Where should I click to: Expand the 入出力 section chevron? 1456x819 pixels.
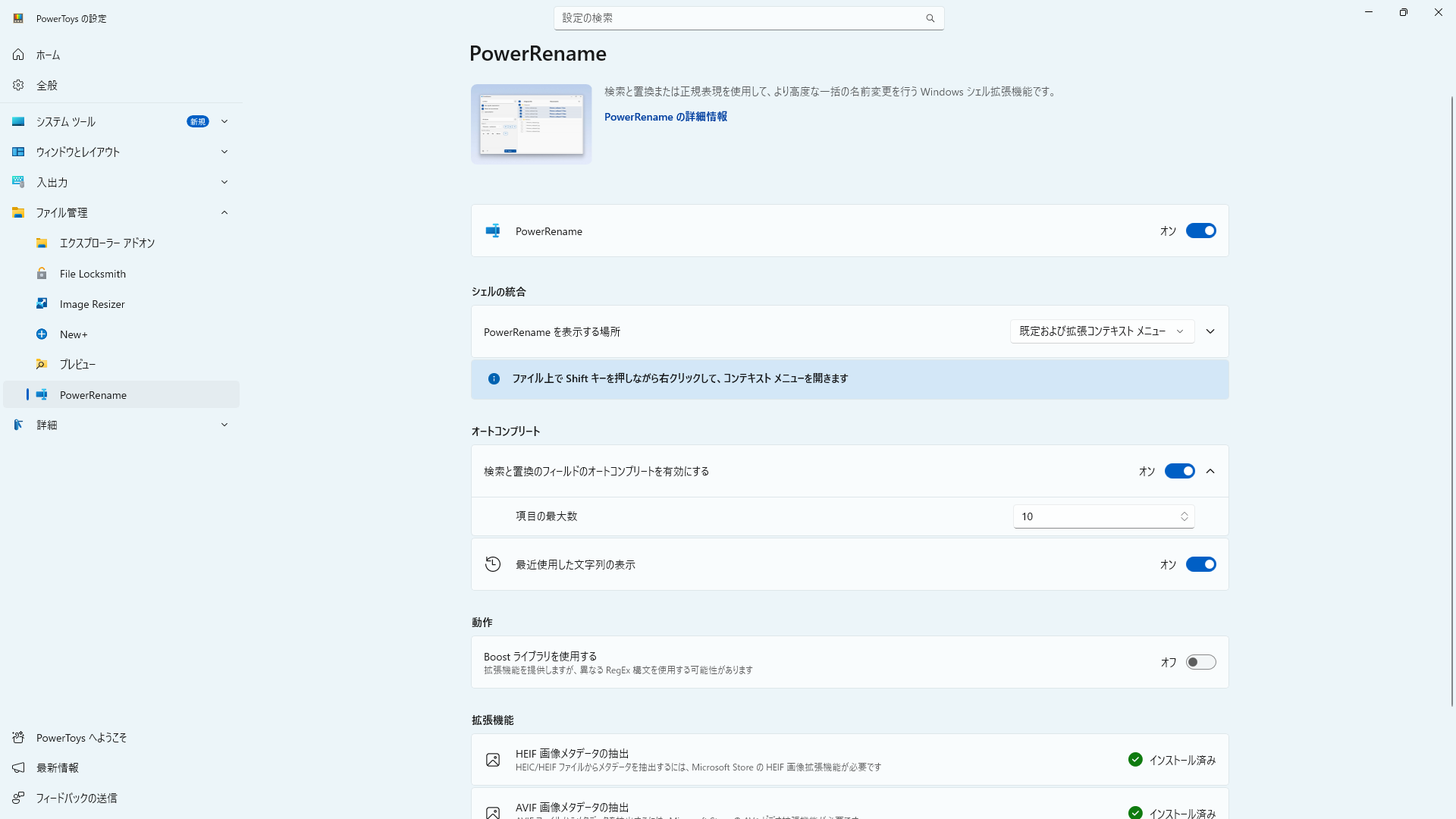[224, 182]
